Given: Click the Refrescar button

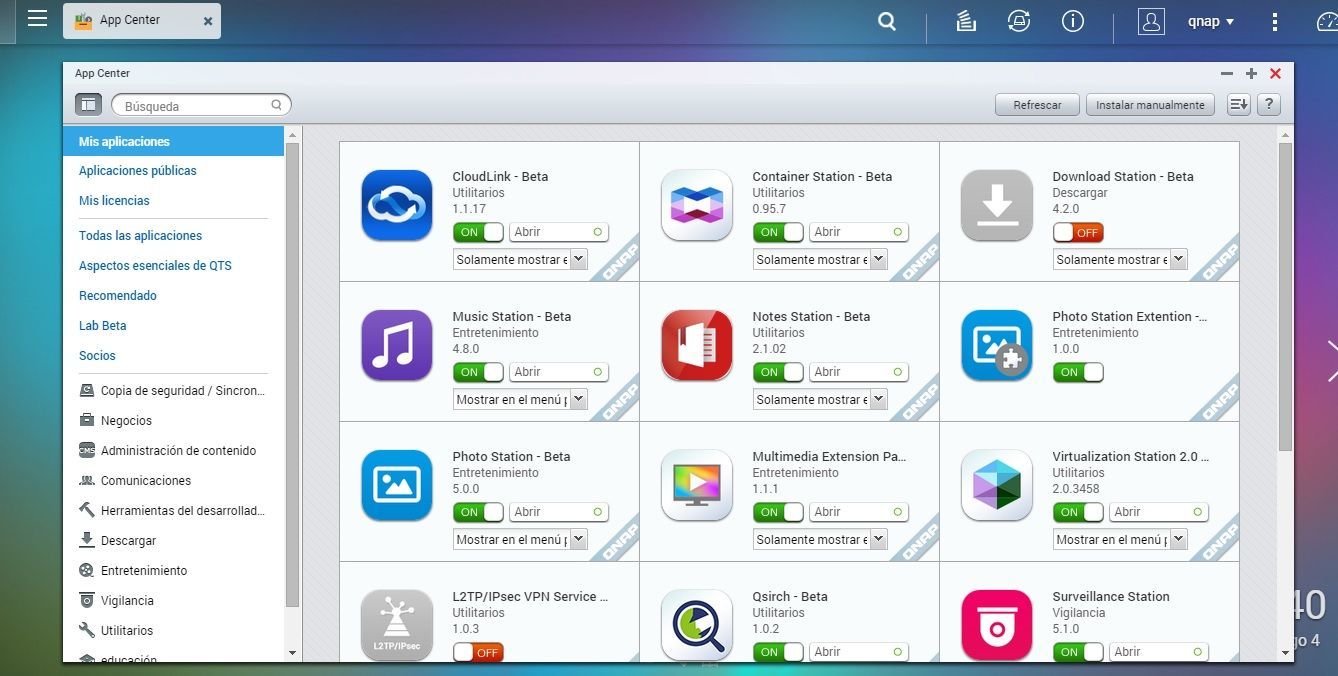Looking at the screenshot, I should [x=1037, y=105].
